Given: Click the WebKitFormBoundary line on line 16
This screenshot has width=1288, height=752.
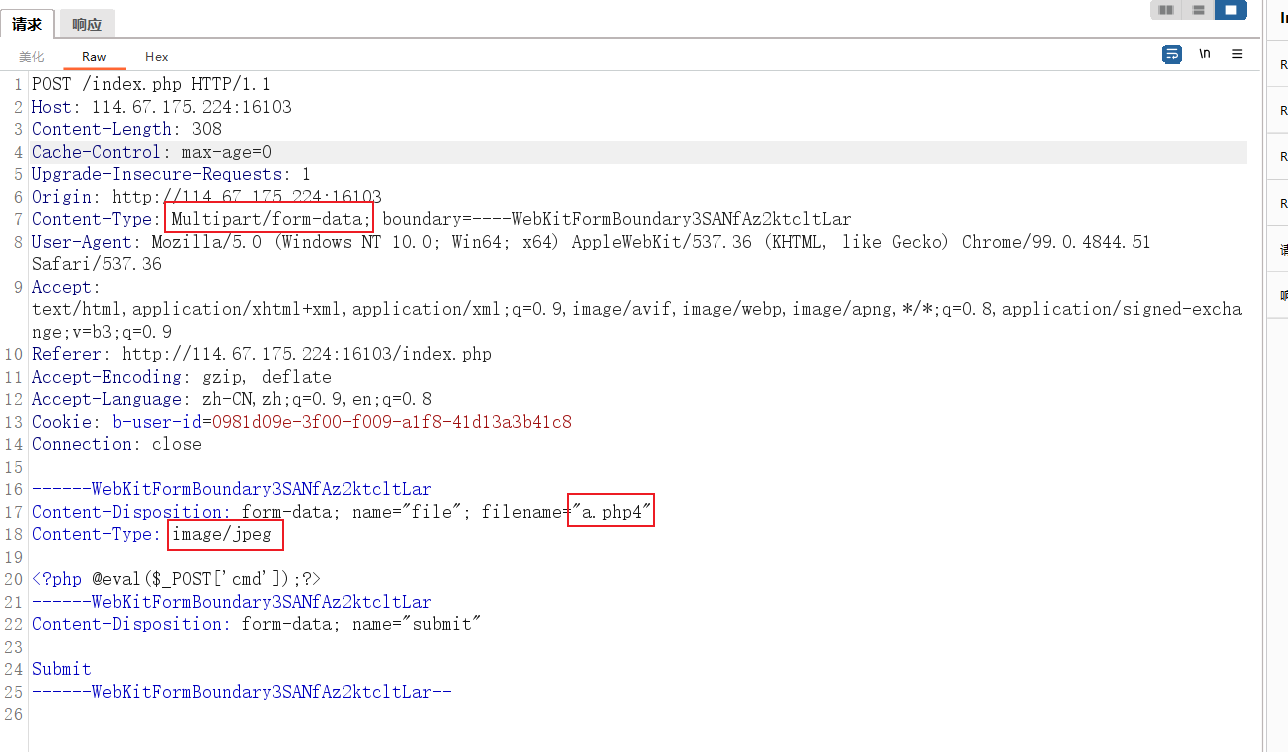Looking at the screenshot, I should click(232, 489).
